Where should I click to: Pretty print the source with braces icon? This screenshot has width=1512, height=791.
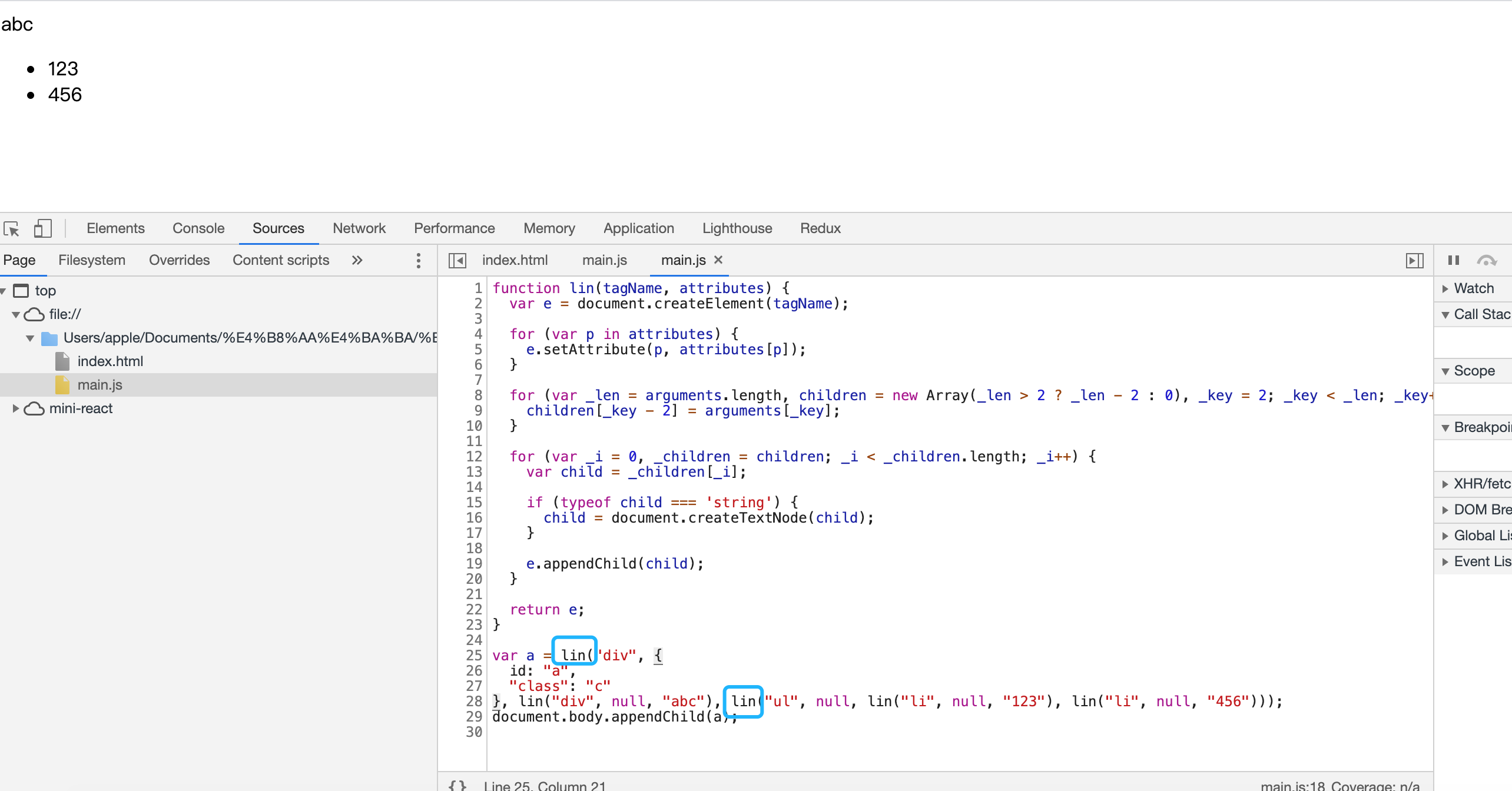pos(457,785)
